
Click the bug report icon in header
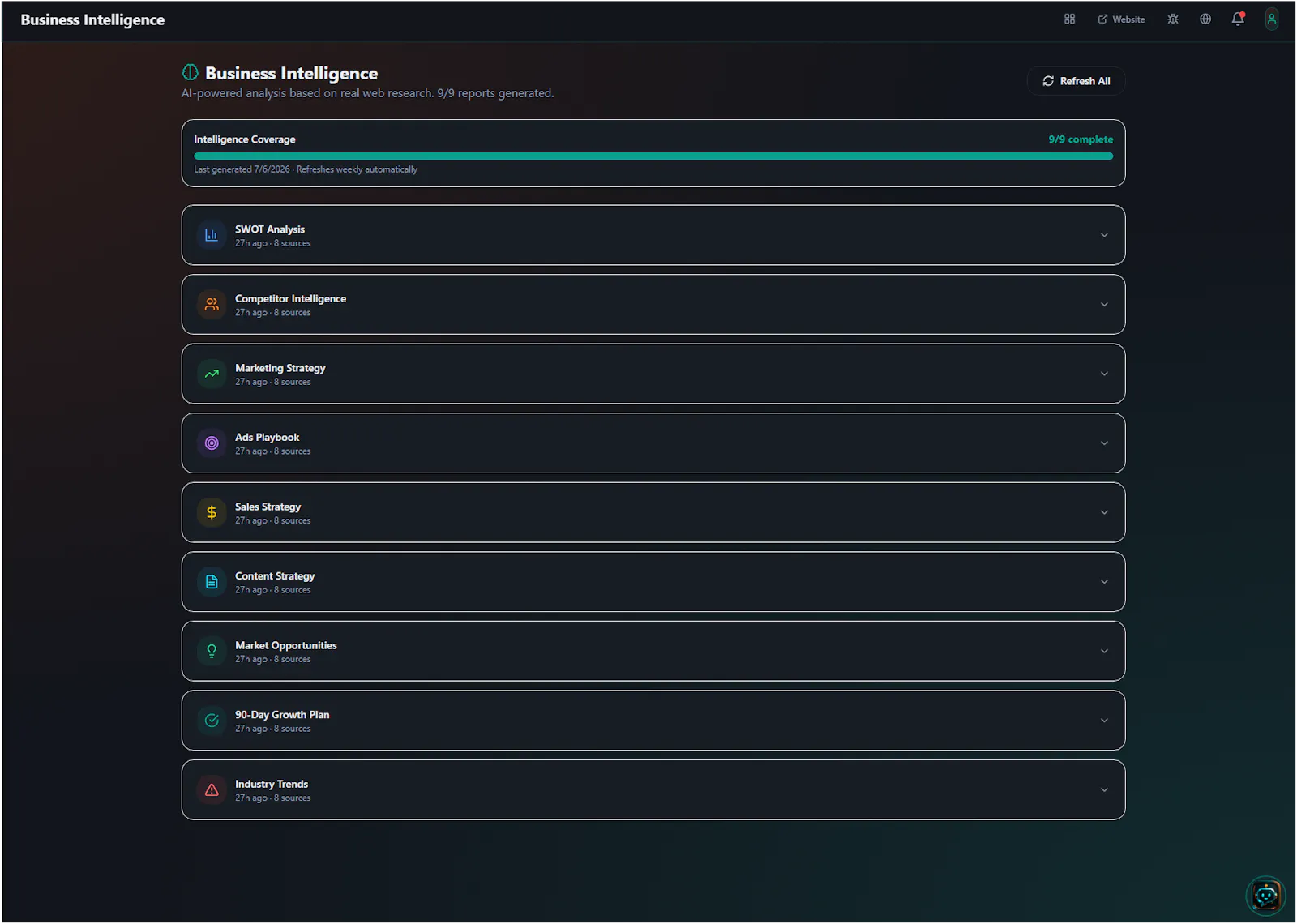(x=1172, y=19)
